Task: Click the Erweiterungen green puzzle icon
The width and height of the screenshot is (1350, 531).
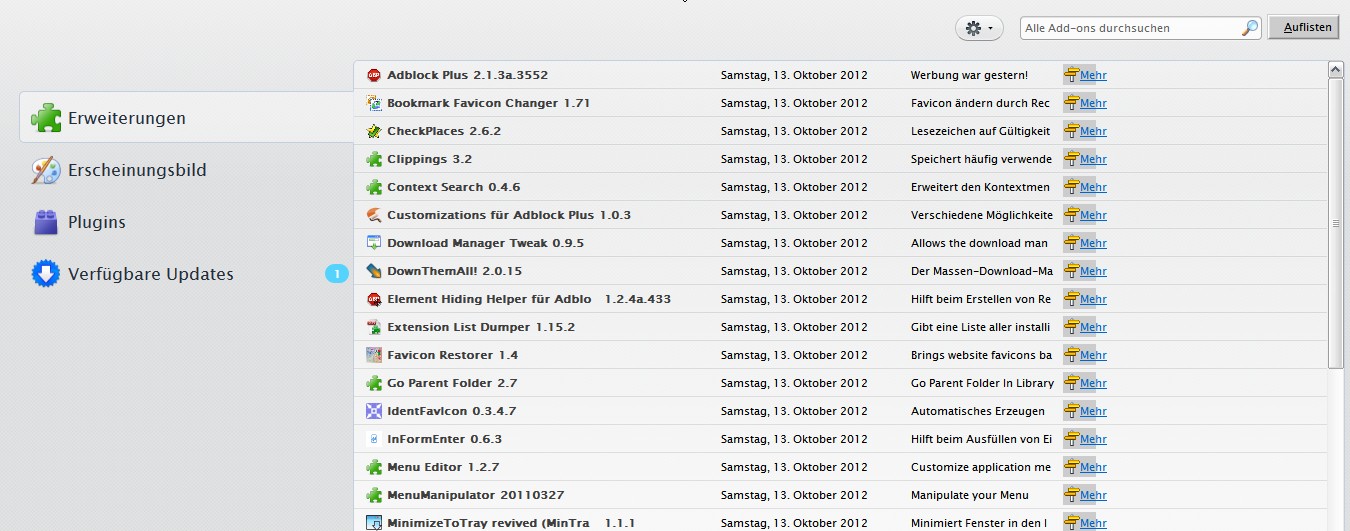Action: [x=46, y=118]
